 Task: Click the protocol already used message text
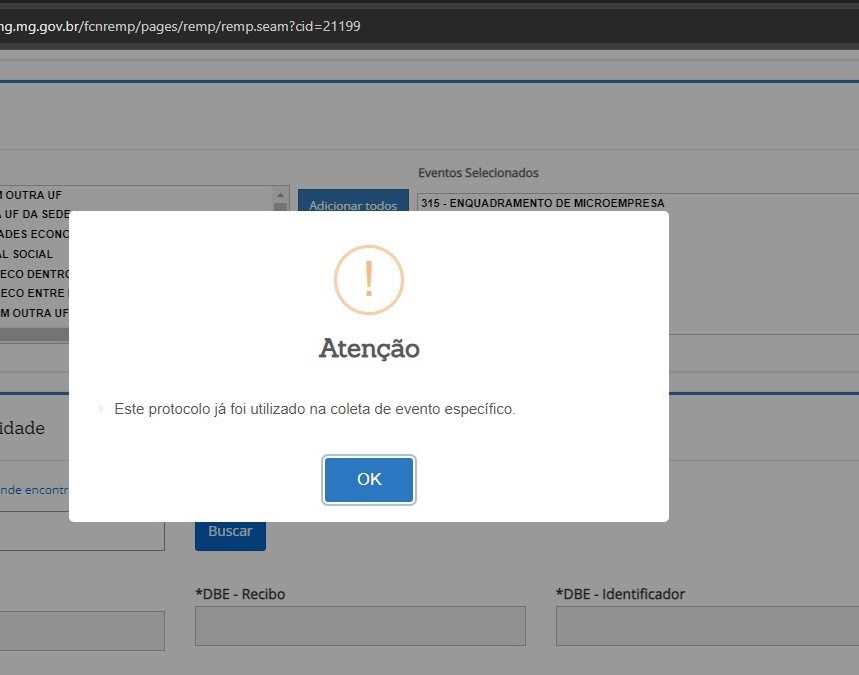click(314, 409)
